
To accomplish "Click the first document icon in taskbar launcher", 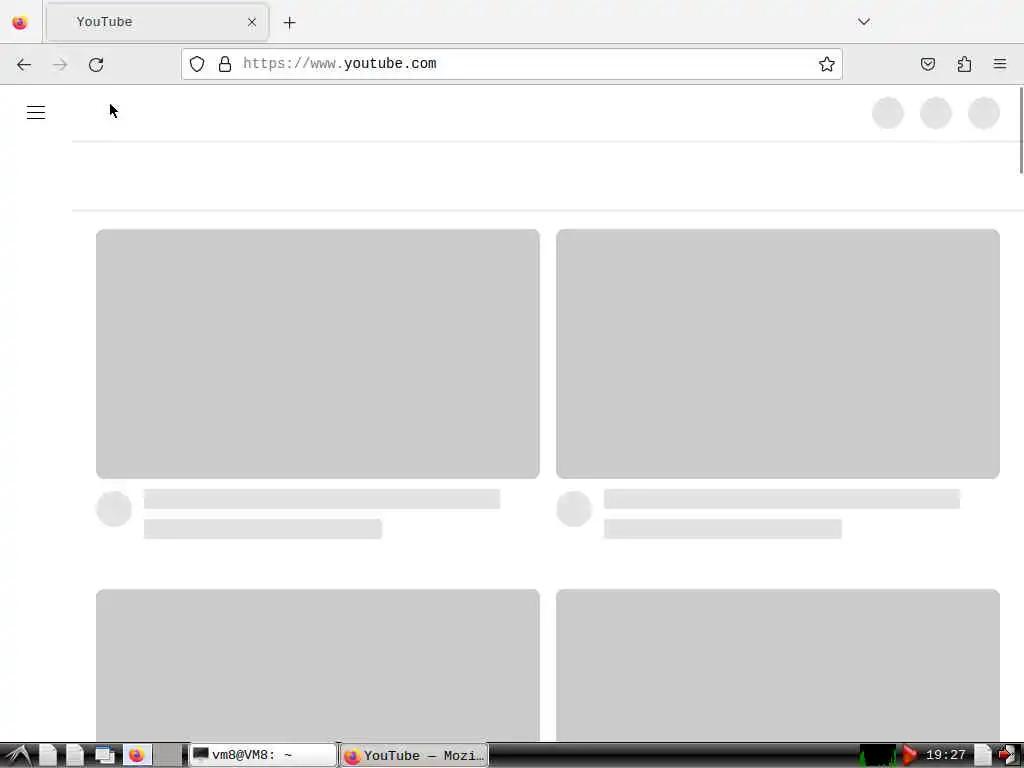I will pyautogui.click(x=48, y=756).
